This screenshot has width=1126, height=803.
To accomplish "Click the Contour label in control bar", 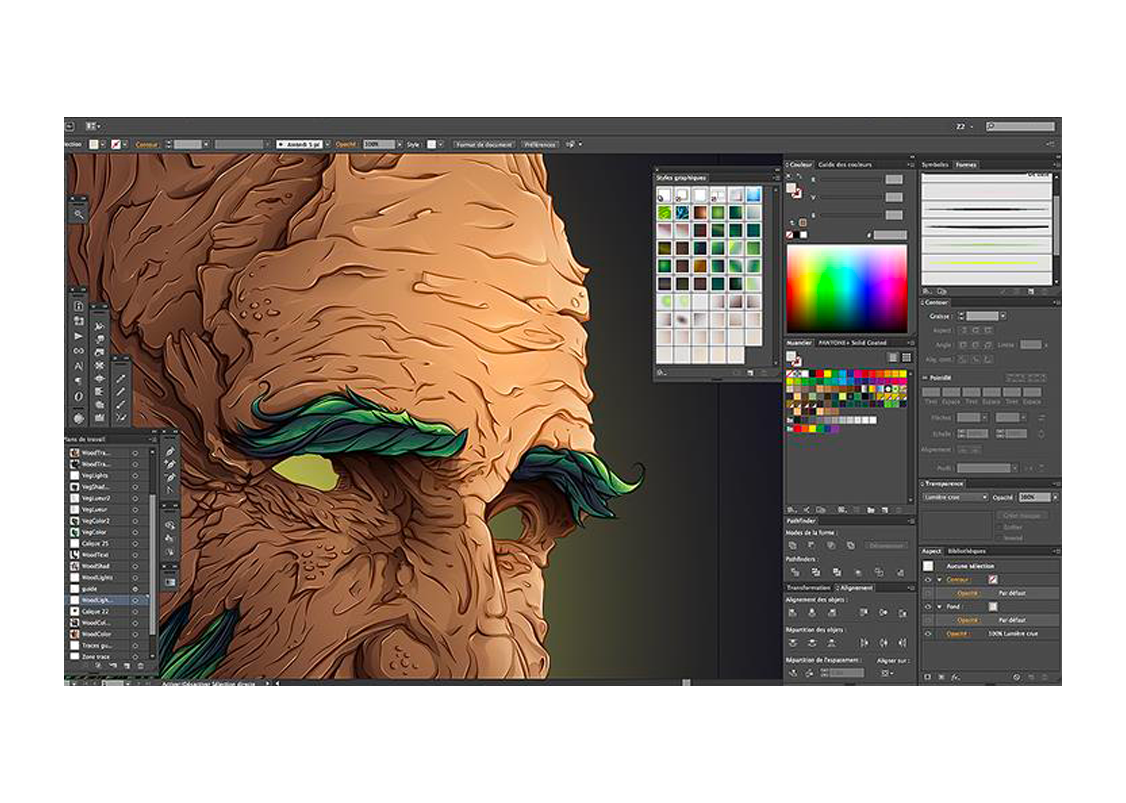I will [x=146, y=144].
